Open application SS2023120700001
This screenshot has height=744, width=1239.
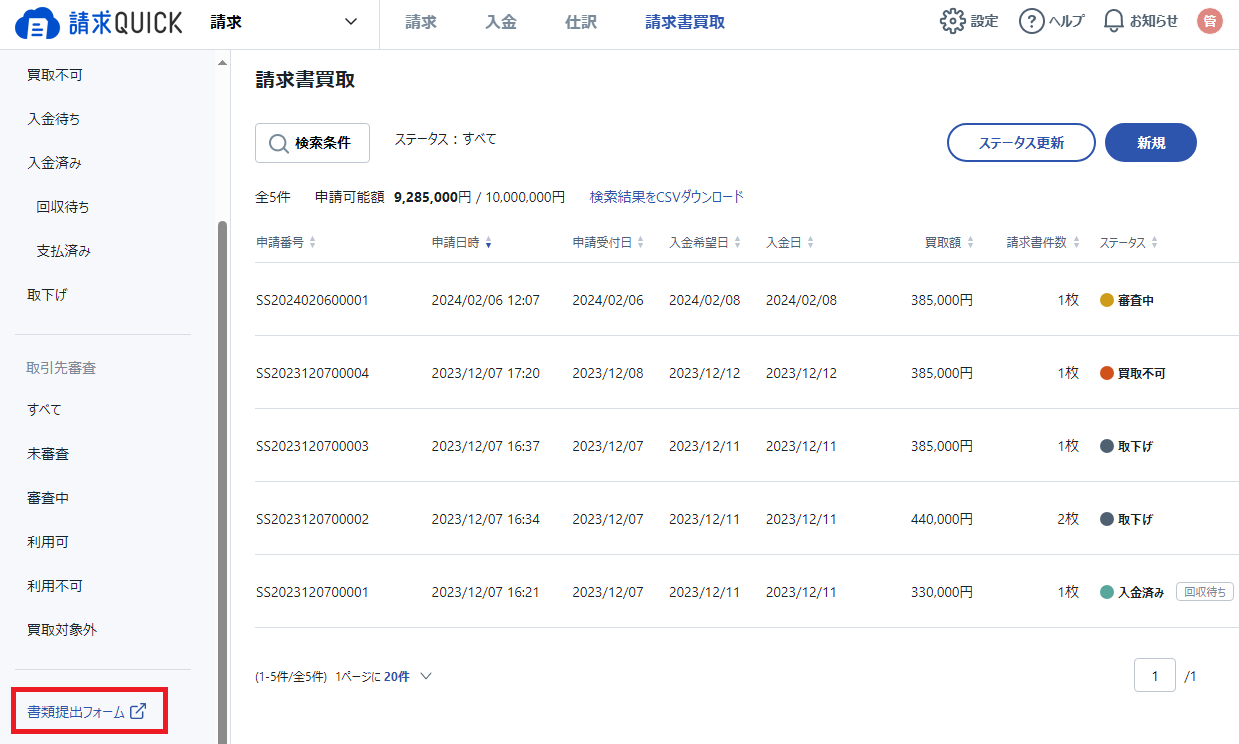[x=312, y=592]
